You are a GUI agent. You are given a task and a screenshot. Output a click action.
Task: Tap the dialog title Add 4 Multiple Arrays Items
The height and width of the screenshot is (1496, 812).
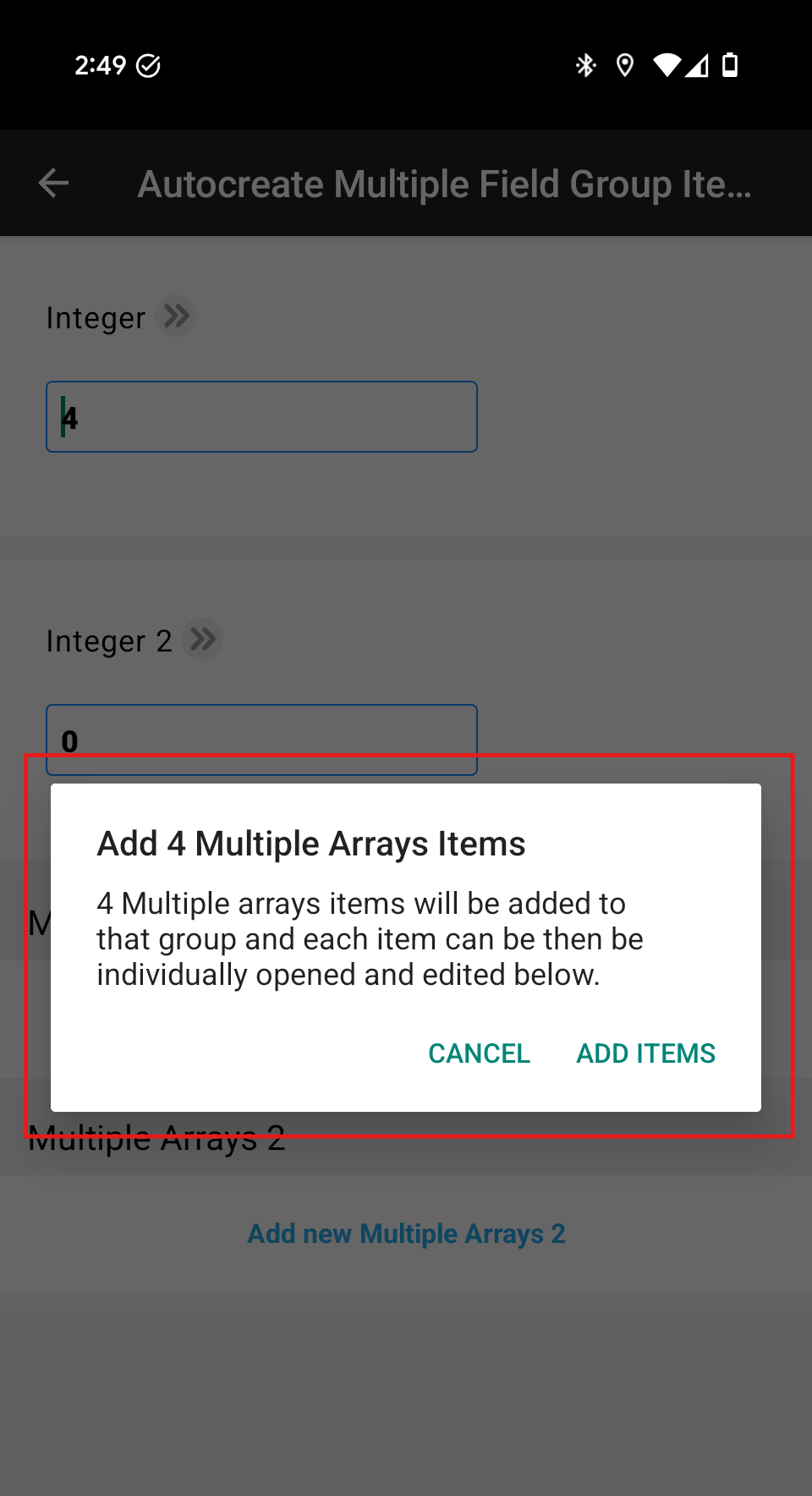[x=311, y=844]
